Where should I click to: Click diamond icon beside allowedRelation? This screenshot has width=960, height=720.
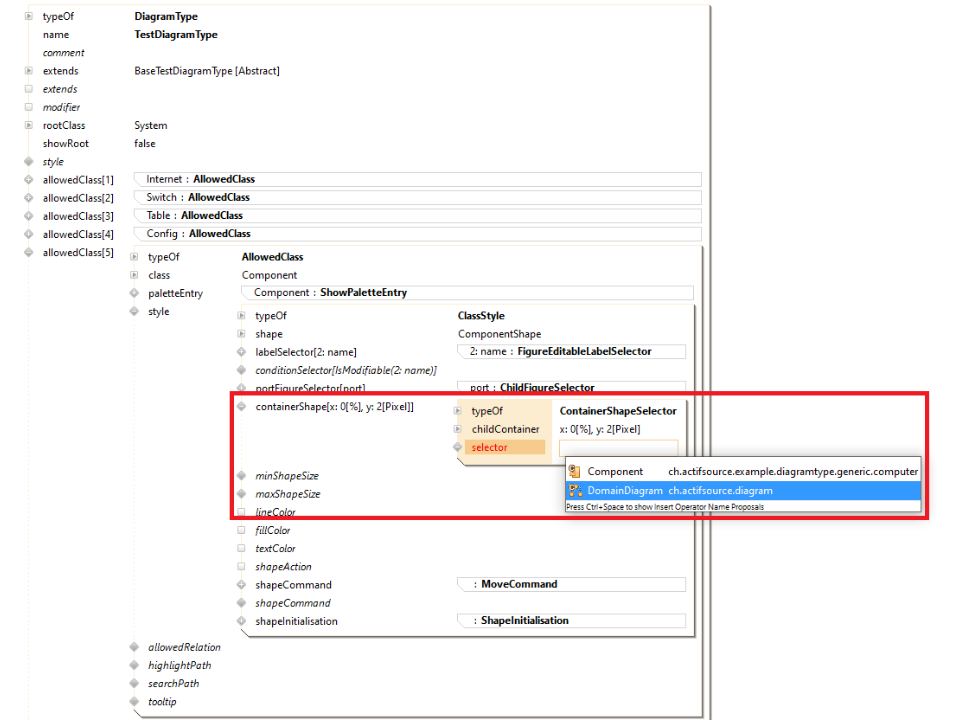click(x=134, y=647)
